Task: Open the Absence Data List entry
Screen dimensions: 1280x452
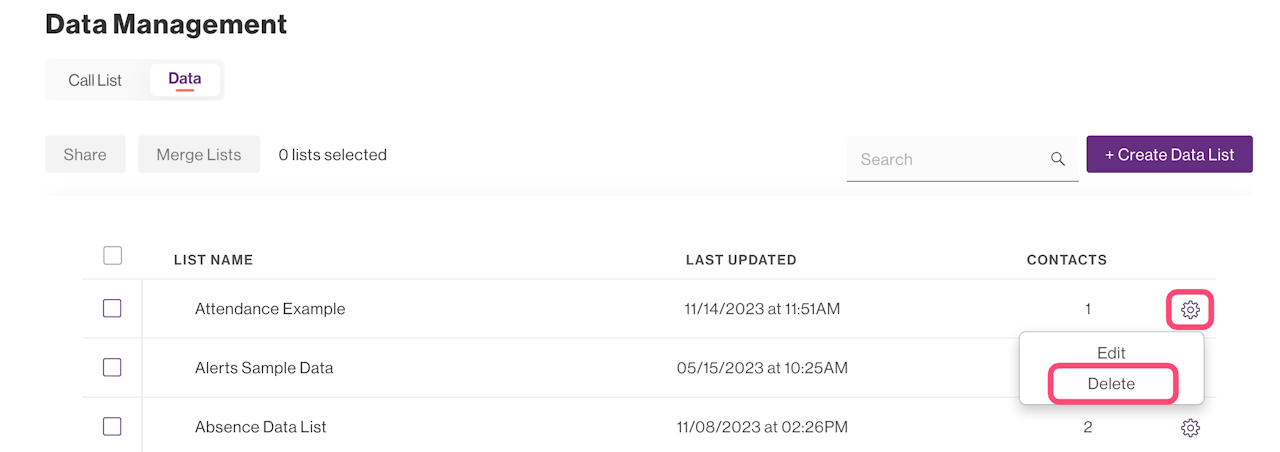Action: (x=261, y=427)
